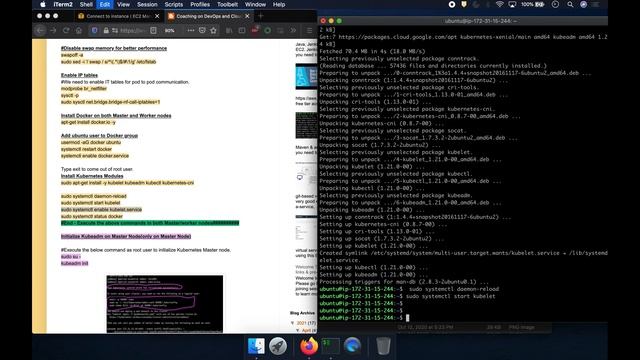Click 'Add ubuntu user to Docker group' heading
The image size is (640, 360).
tap(99, 136)
